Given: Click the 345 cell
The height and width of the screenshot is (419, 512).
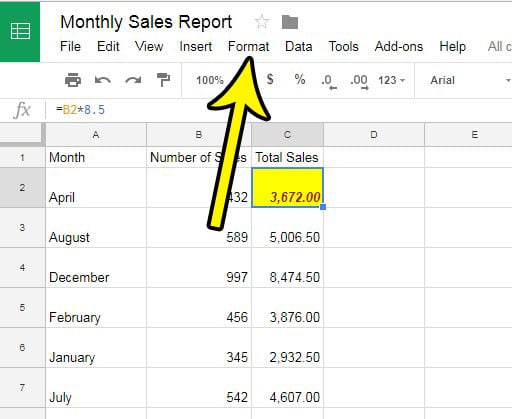Looking at the screenshot, I should click(199, 347).
